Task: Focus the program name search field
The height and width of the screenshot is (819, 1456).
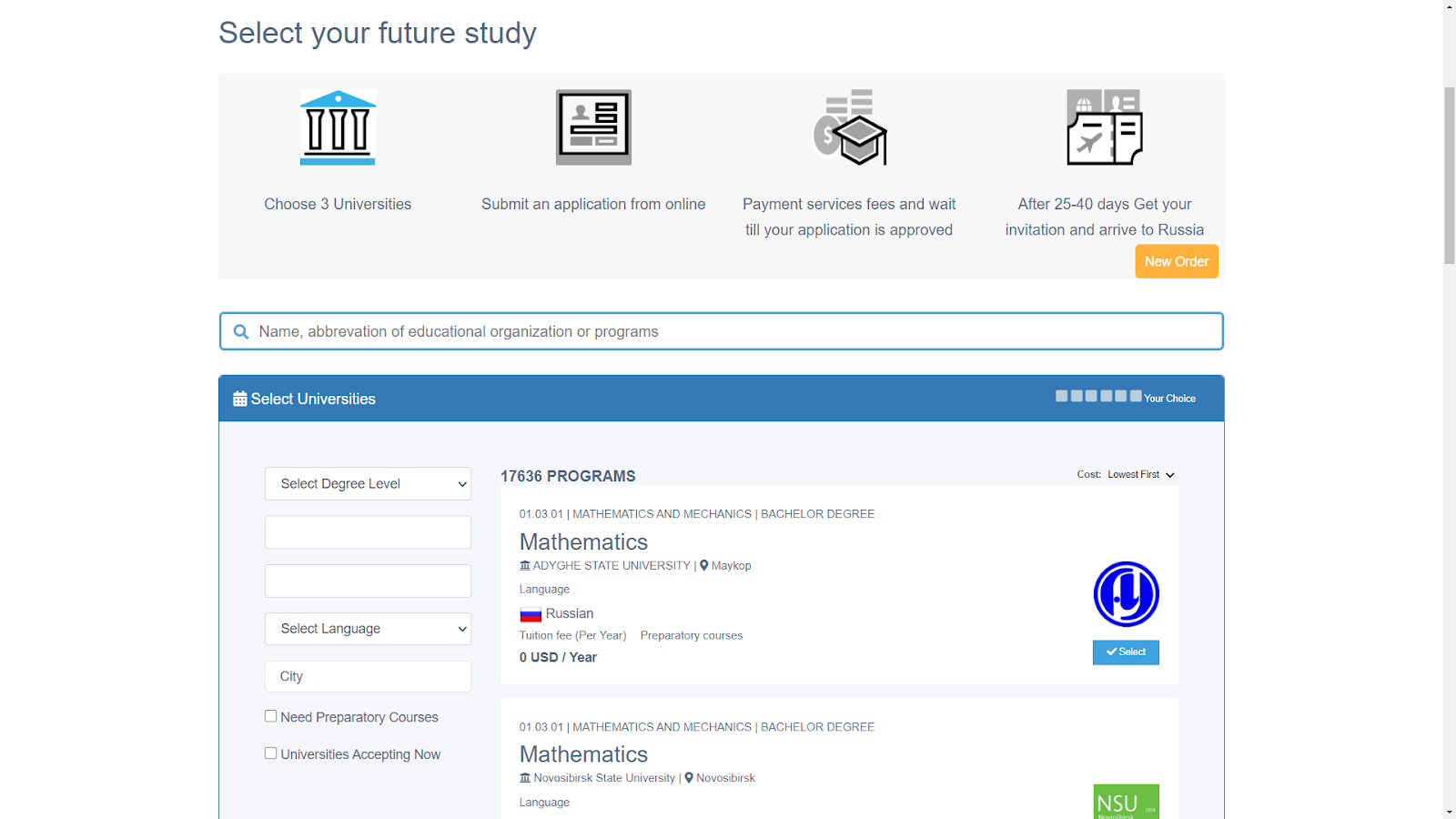Action: pos(721,331)
